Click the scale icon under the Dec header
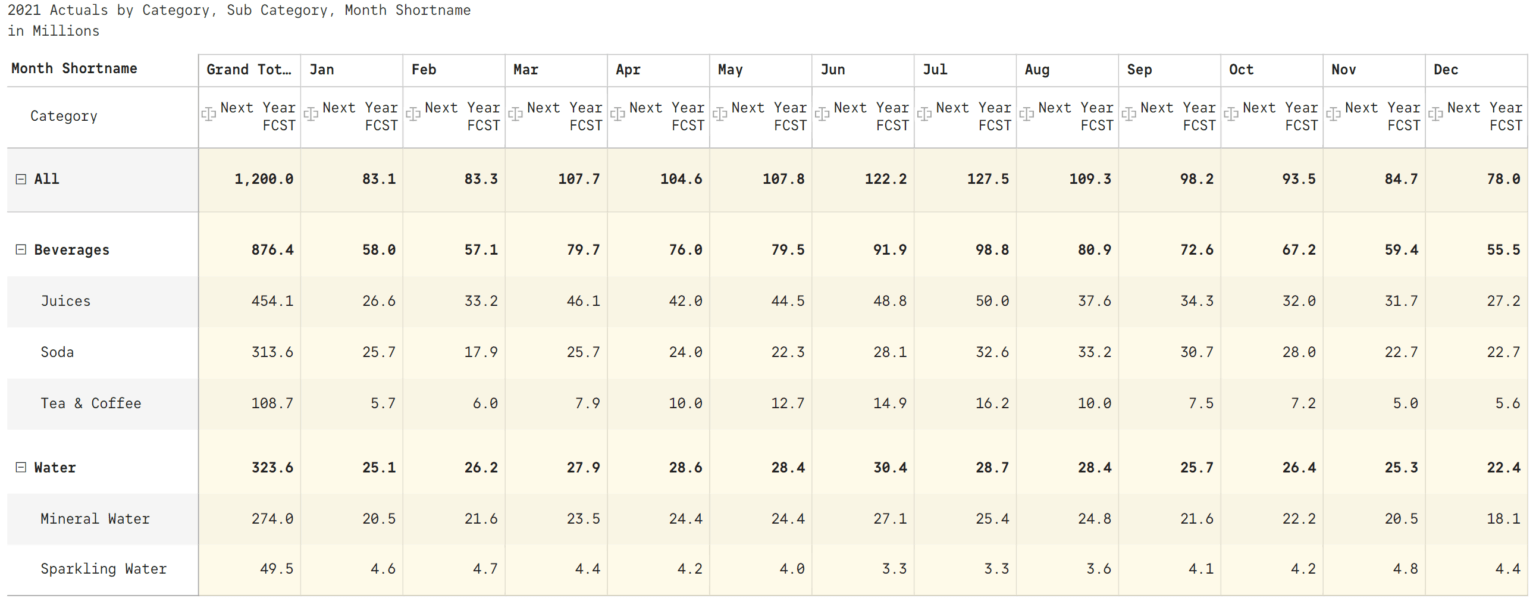The image size is (1536, 601). coord(1436,115)
